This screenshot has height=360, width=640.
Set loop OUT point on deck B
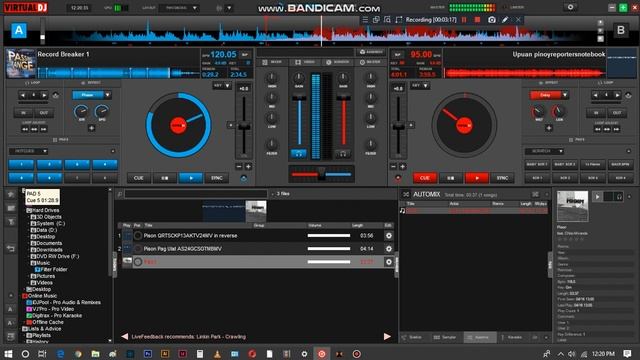point(617,113)
